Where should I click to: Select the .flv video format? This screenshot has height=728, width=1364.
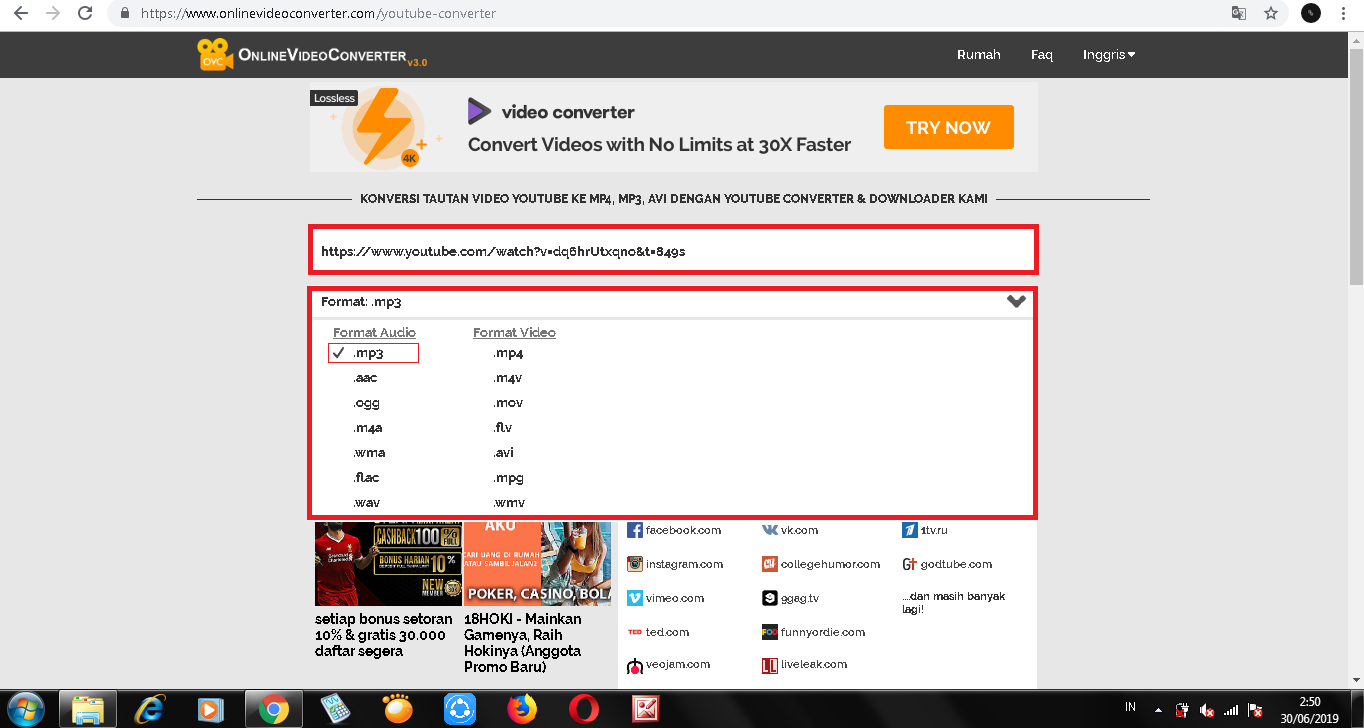pyautogui.click(x=502, y=428)
